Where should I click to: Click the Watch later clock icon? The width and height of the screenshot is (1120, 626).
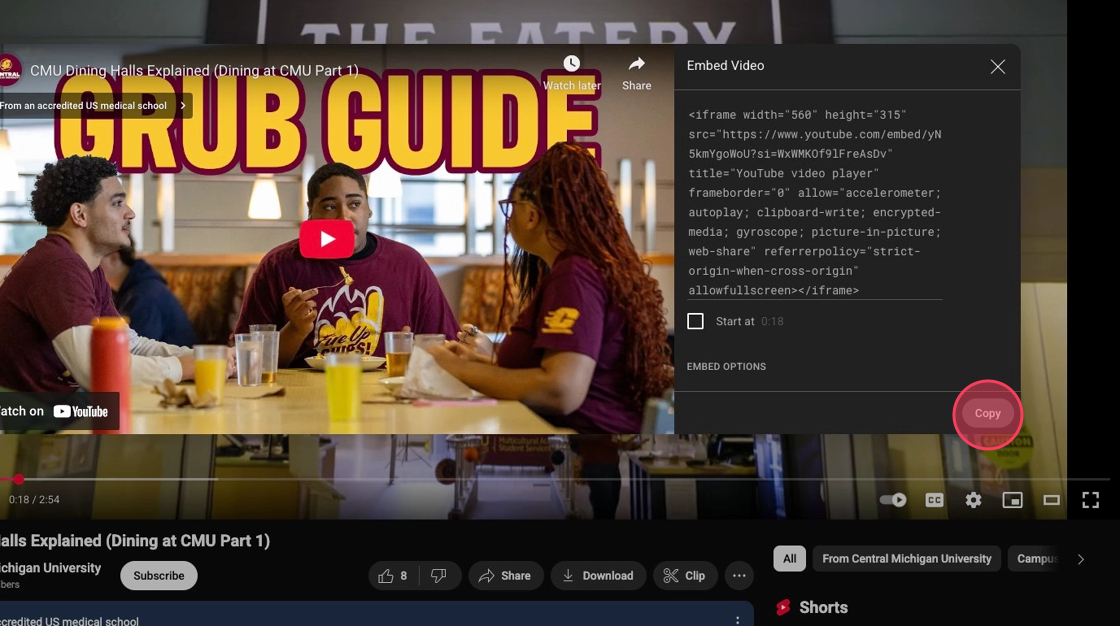tap(571, 64)
